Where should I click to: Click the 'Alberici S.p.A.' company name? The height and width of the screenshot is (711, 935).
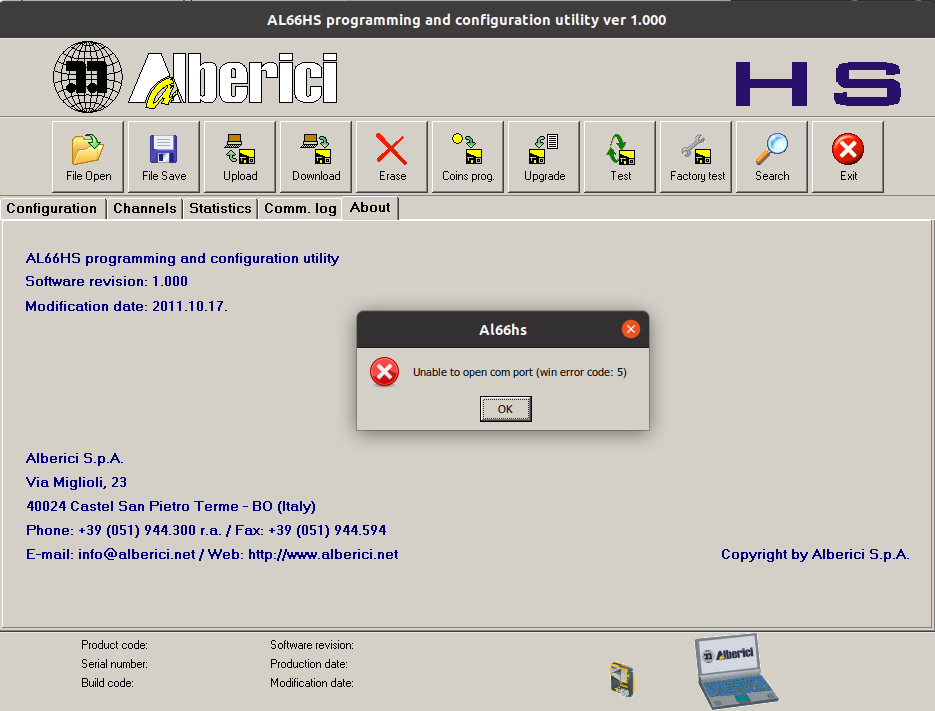coord(75,458)
